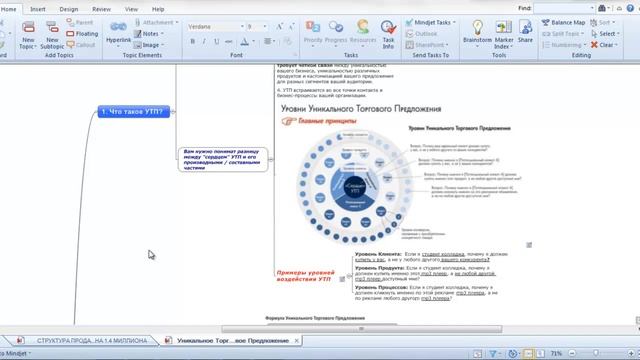Open the Hyperlink tool
This screenshot has width=640, height=360.
coord(118,33)
